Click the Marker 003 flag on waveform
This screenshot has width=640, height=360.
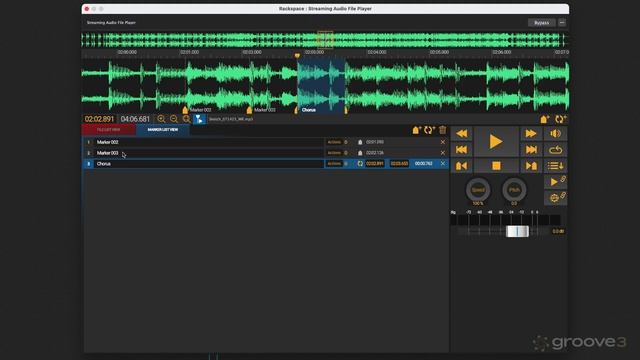pyautogui.click(x=249, y=110)
